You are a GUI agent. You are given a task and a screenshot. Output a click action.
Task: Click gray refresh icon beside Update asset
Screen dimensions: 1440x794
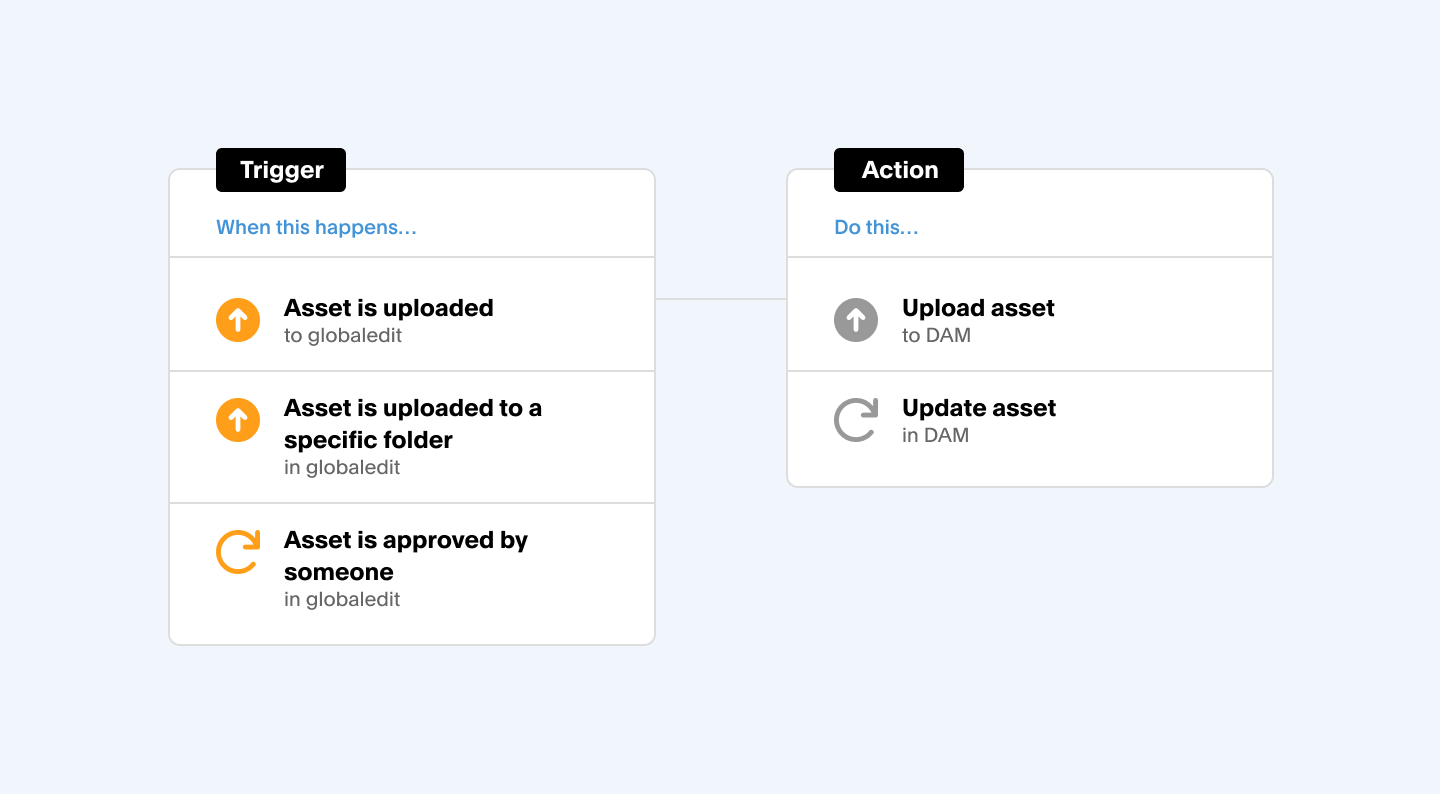coord(856,420)
